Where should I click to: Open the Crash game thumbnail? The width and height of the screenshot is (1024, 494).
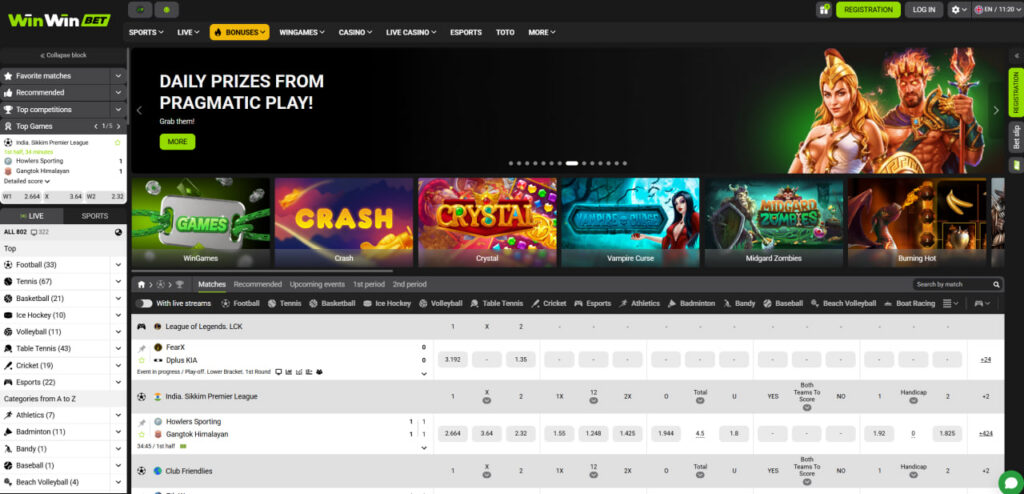[344, 222]
